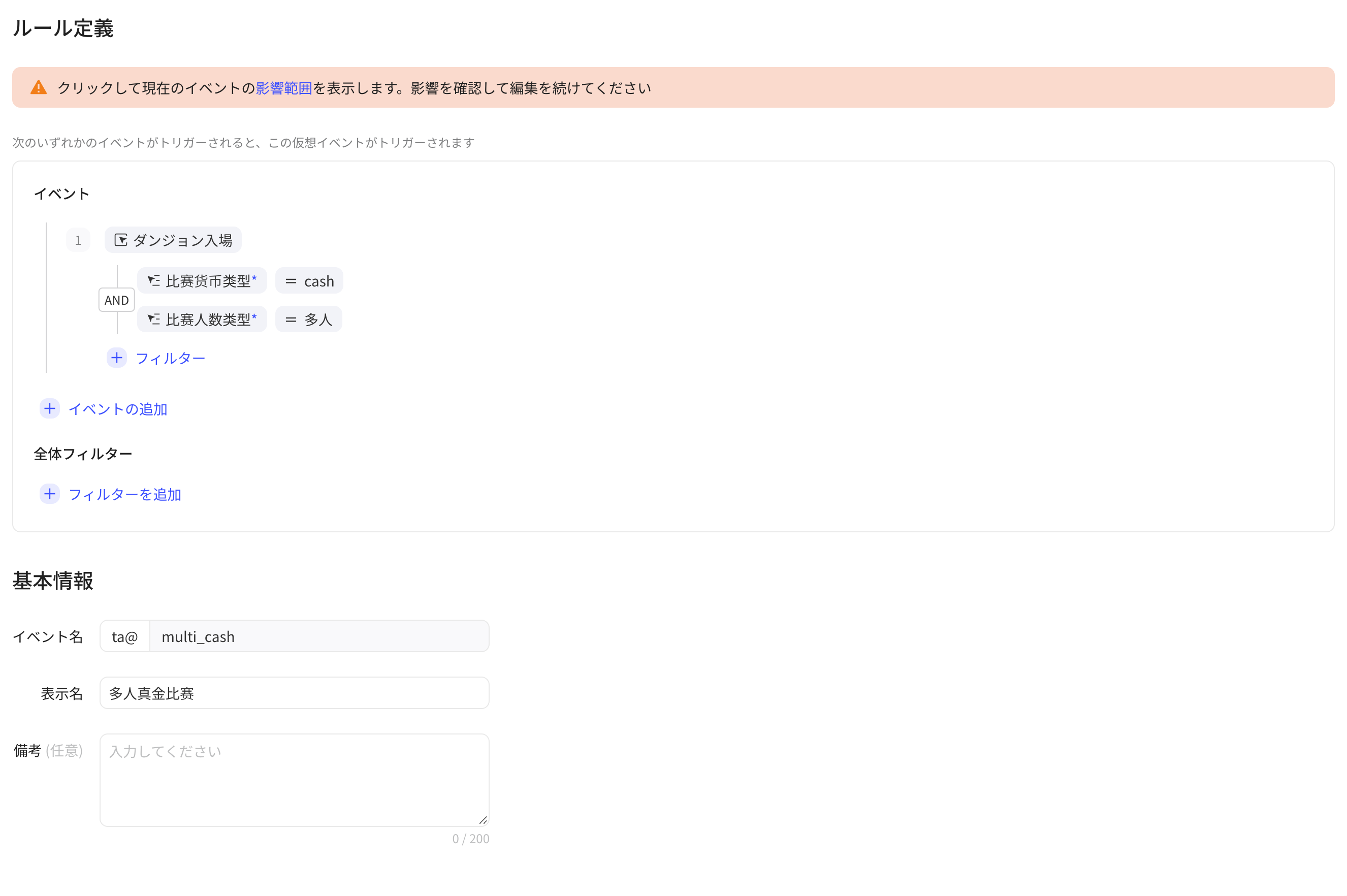Click the equals icon before 多人

coord(291,319)
